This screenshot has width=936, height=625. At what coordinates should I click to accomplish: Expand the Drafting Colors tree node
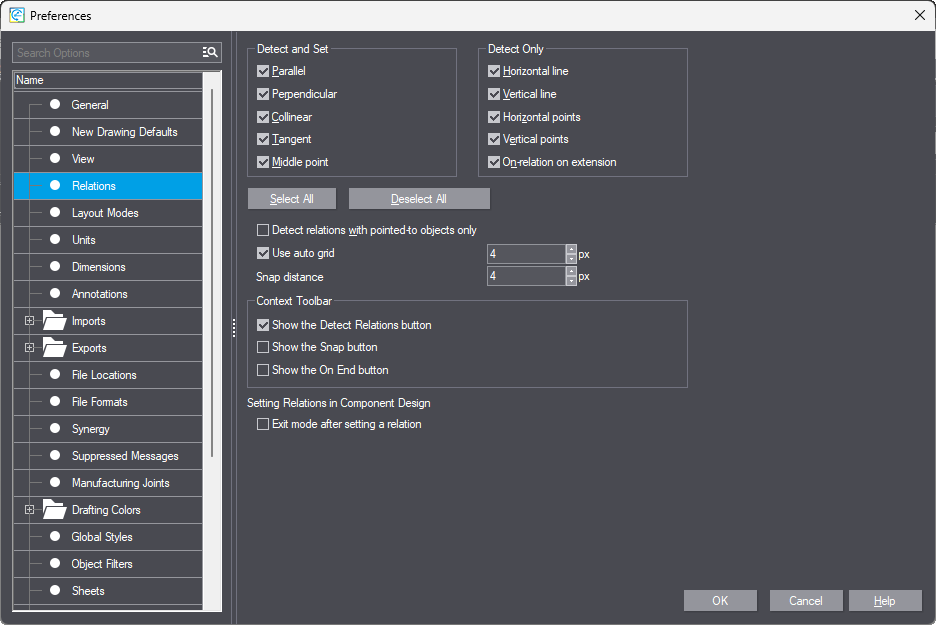click(29, 510)
